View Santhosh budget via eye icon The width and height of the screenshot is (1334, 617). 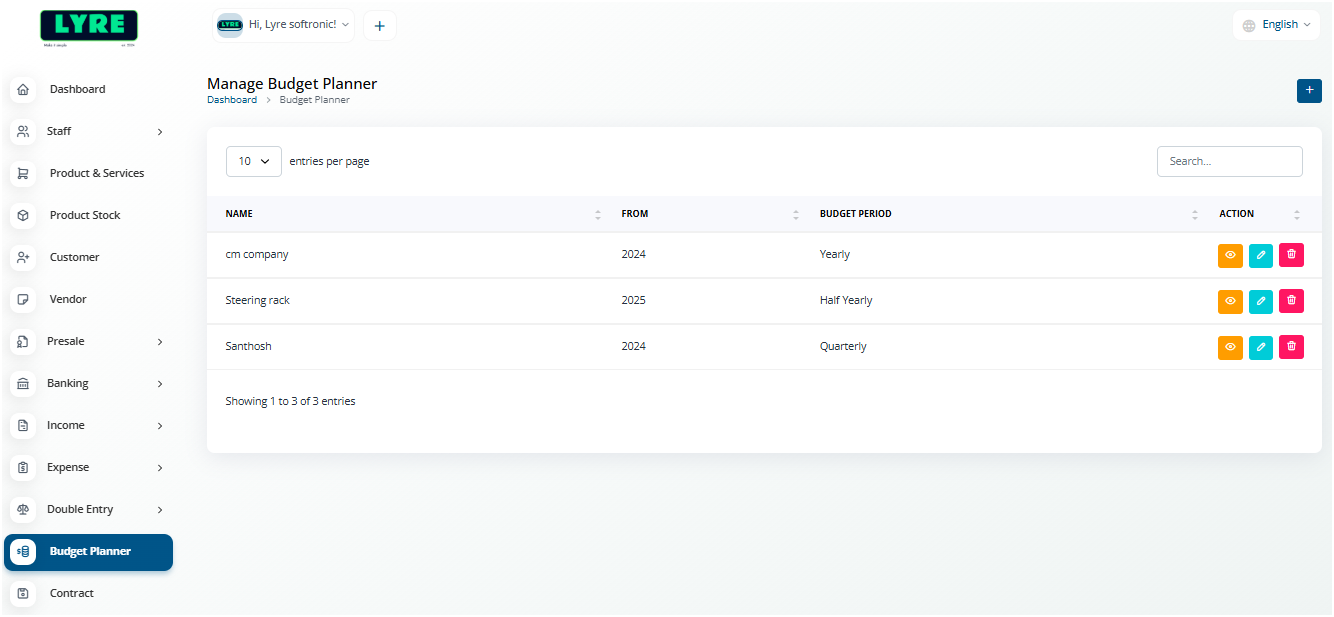1230,347
